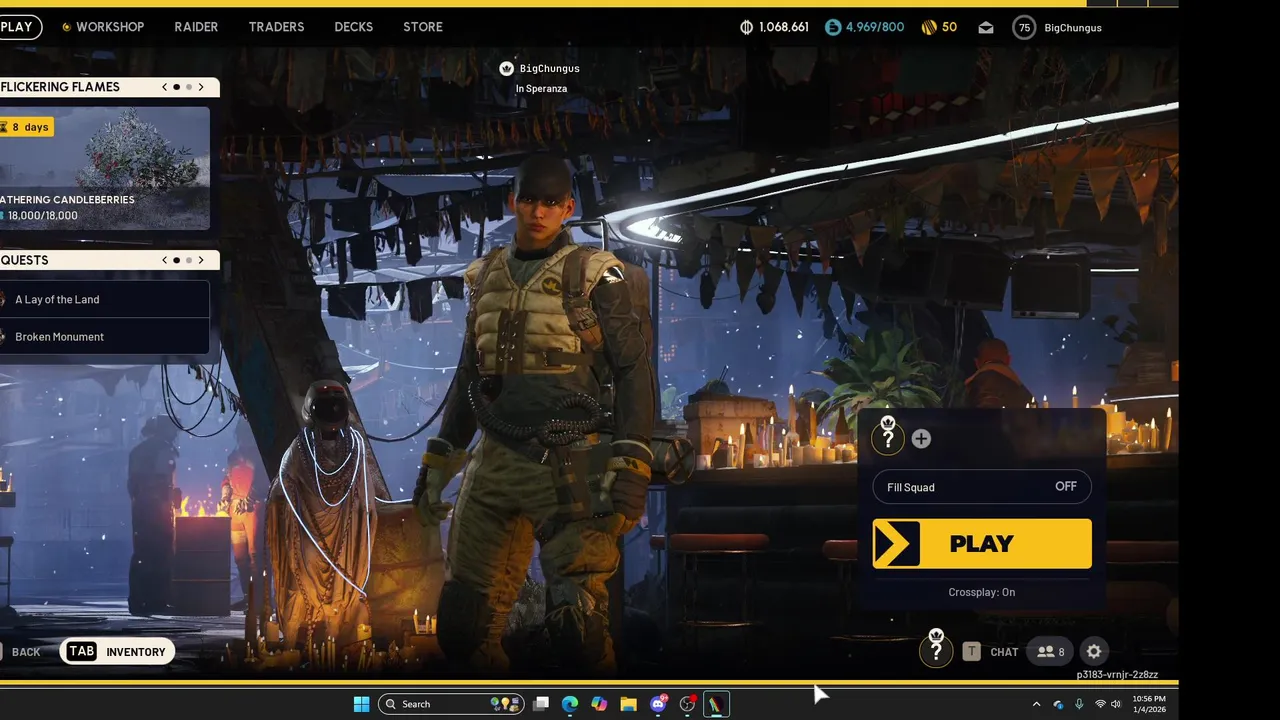
Task: Click BigChungus username in top bar
Action: pyautogui.click(x=1073, y=28)
